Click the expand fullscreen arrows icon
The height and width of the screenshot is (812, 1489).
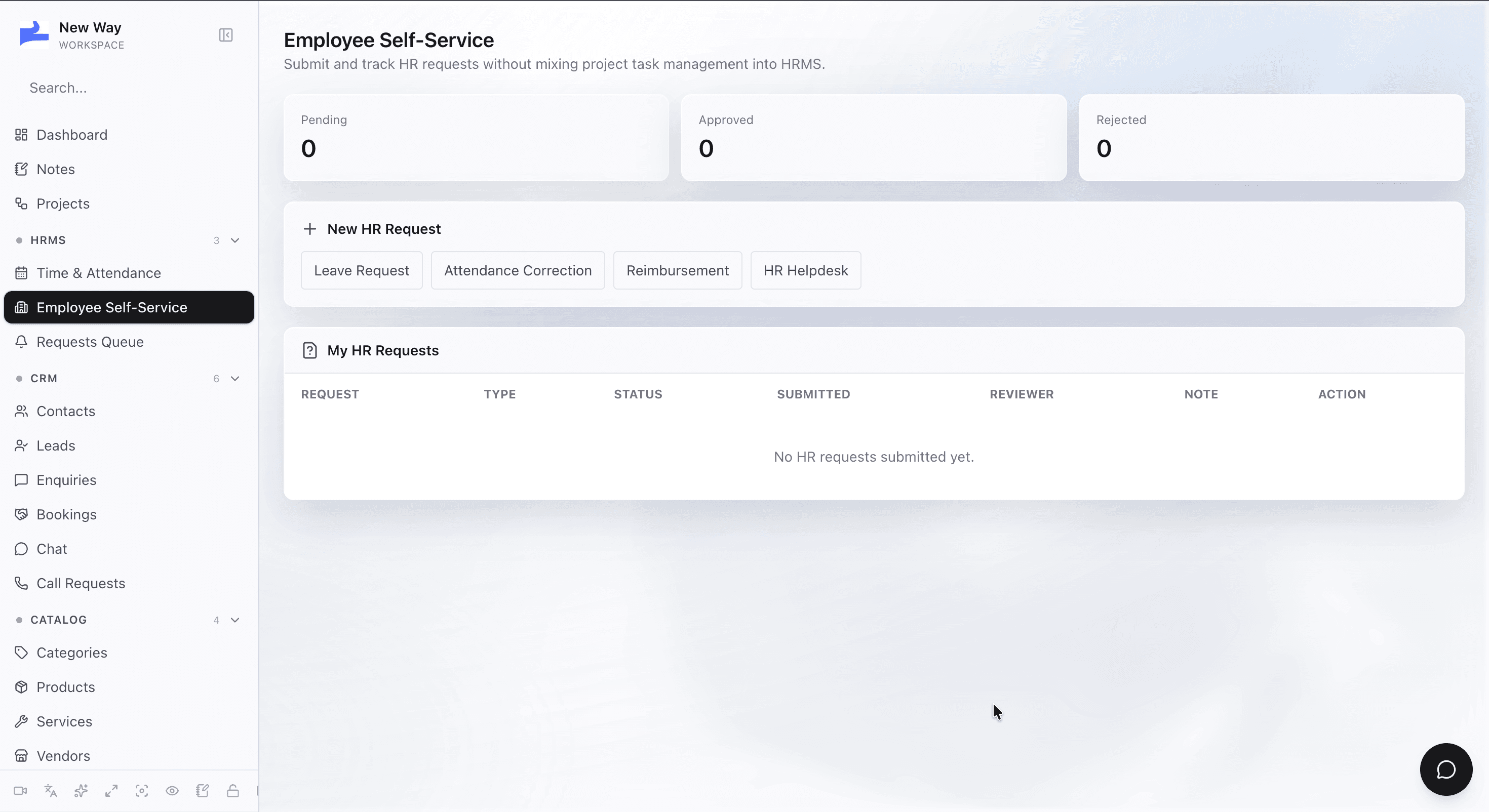tap(111, 791)
